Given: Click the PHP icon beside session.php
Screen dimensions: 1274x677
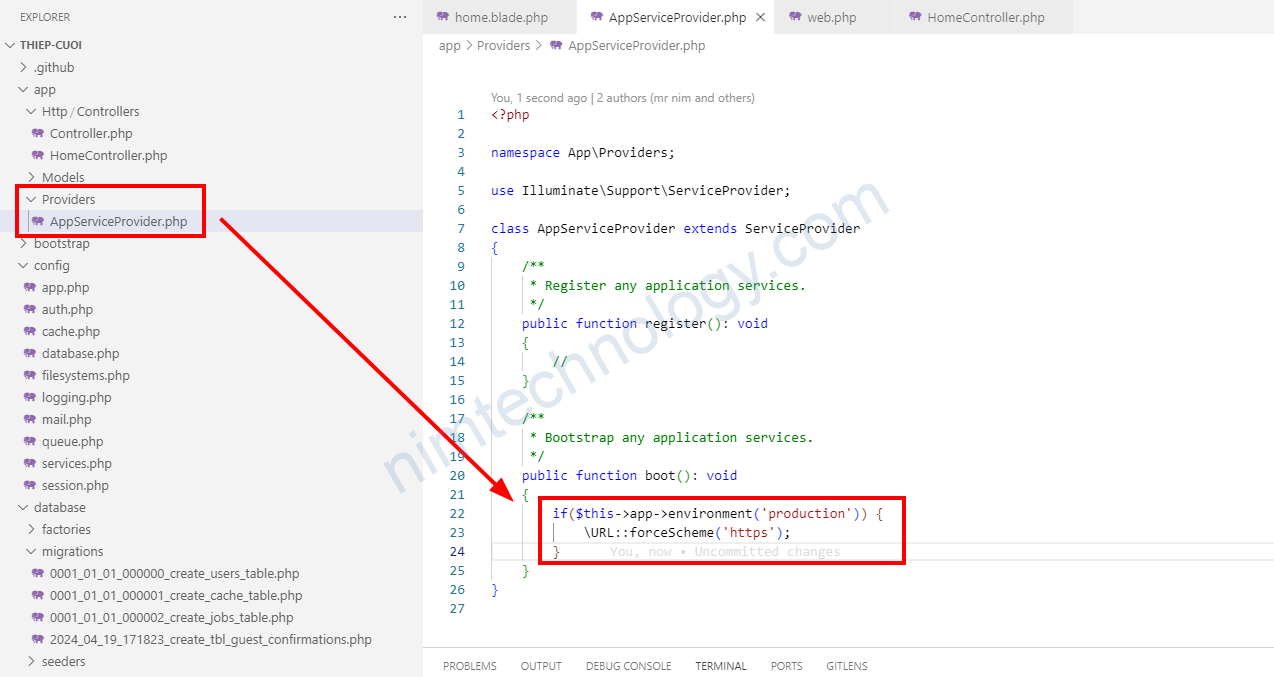Looking at the screenshot, I should point(30,485).
